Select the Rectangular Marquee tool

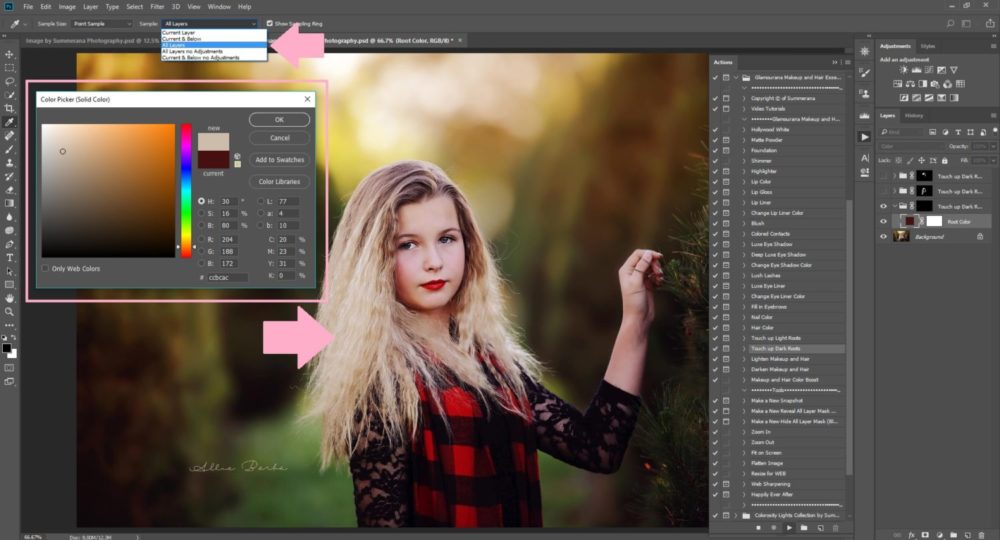[x=10, y=68]
